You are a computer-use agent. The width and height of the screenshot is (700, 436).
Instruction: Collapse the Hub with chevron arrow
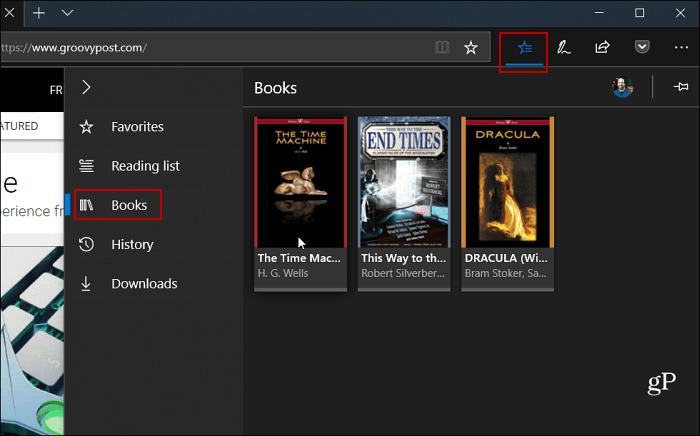(x=86, y=87)
